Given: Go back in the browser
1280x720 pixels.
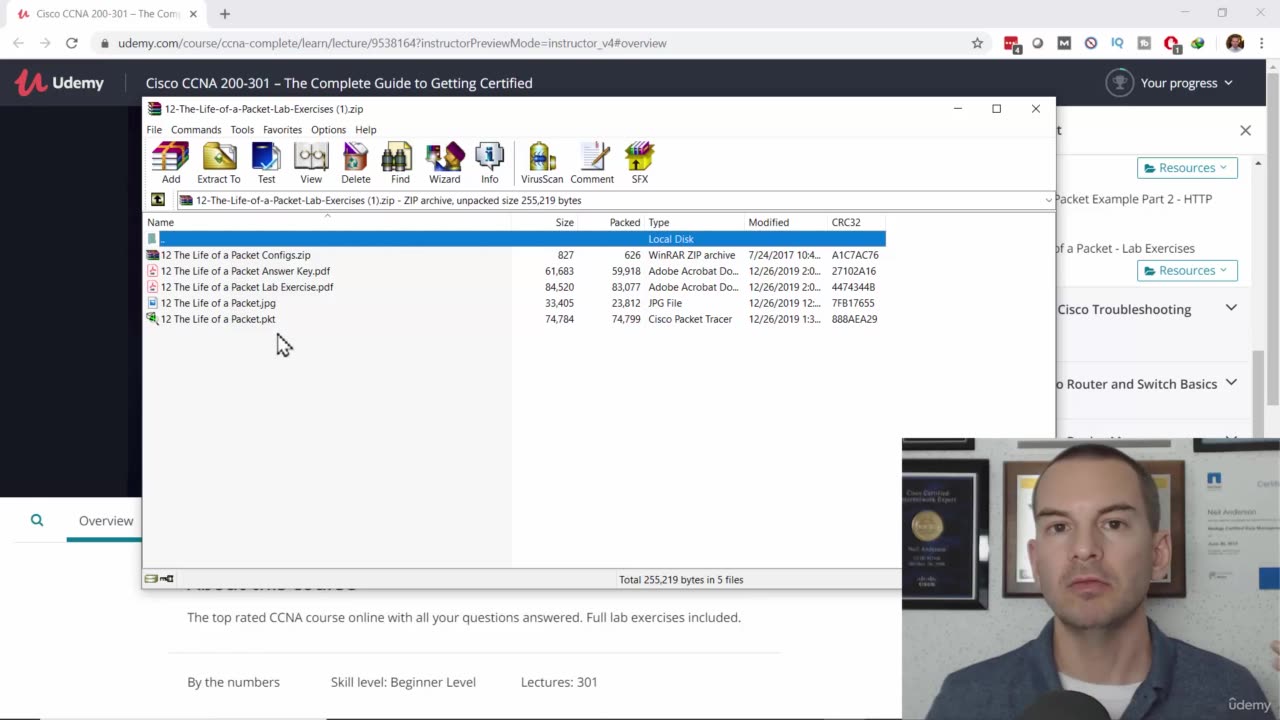Looking at the screenshot, I should [x=18, y=43].
